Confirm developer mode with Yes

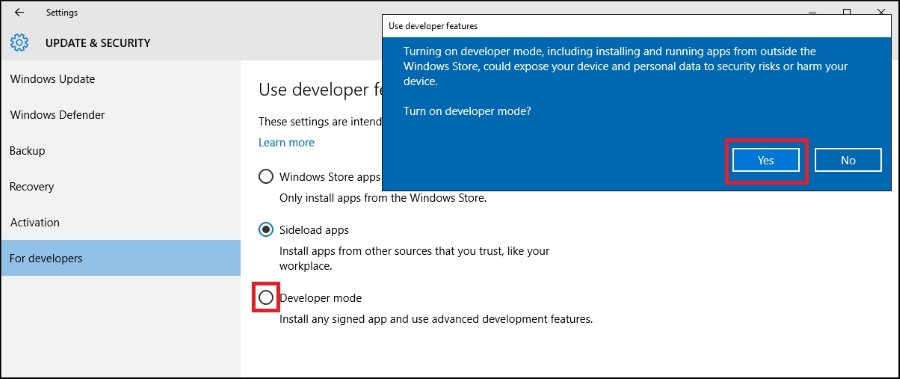[x=766, y=160]
